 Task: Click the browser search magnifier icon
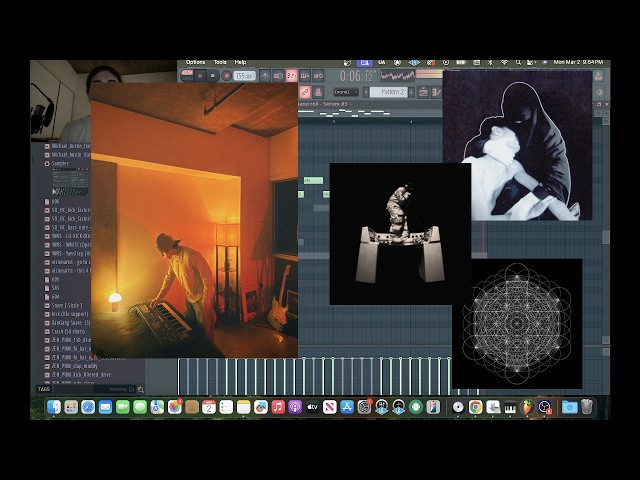point(140,389)
